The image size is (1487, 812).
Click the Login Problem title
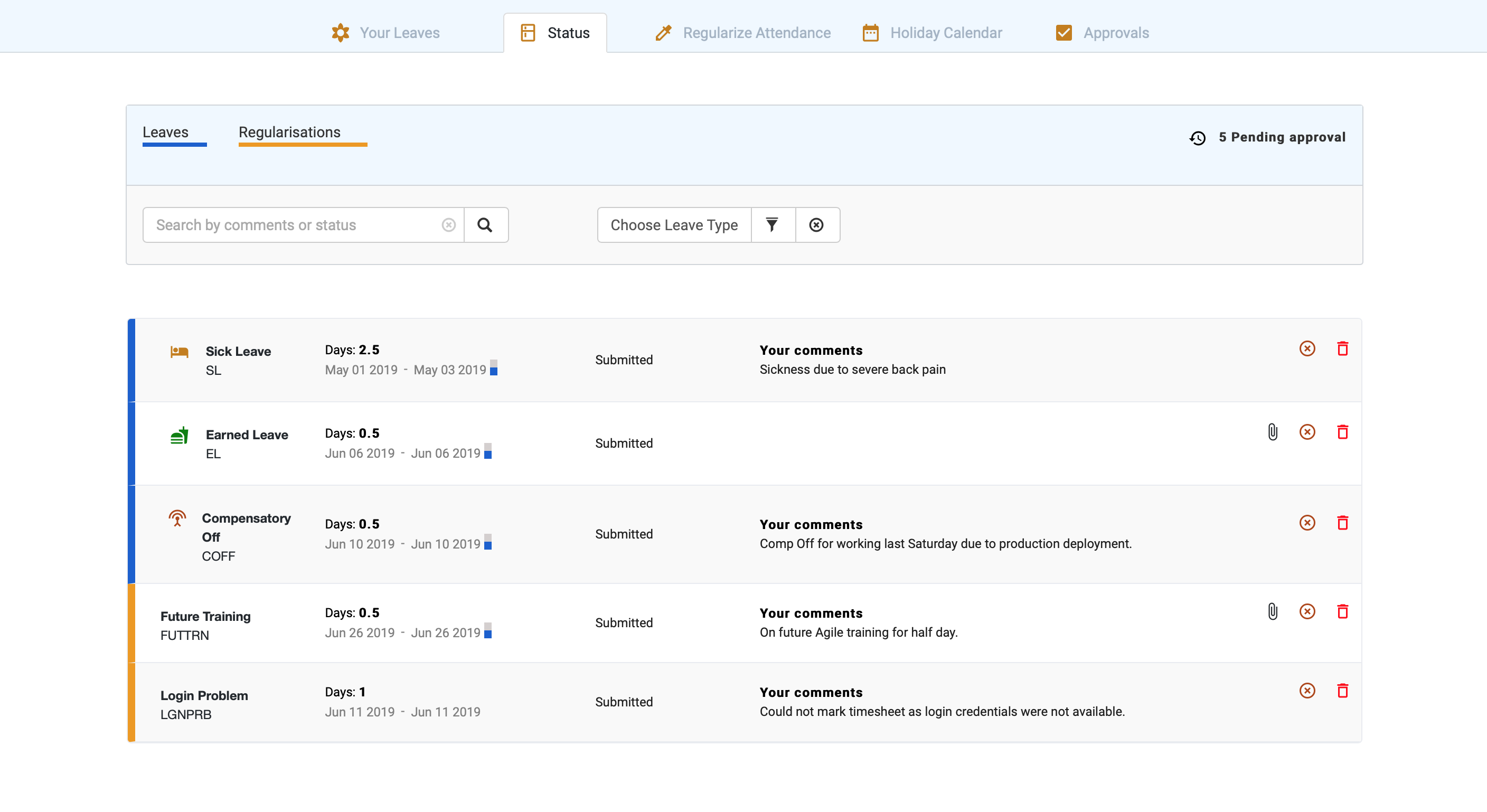[204, 695]
